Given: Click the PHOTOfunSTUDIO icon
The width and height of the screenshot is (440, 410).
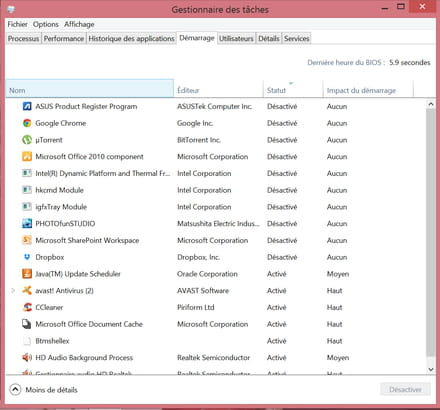Looking at the screenshot, I should click(27, 223).
